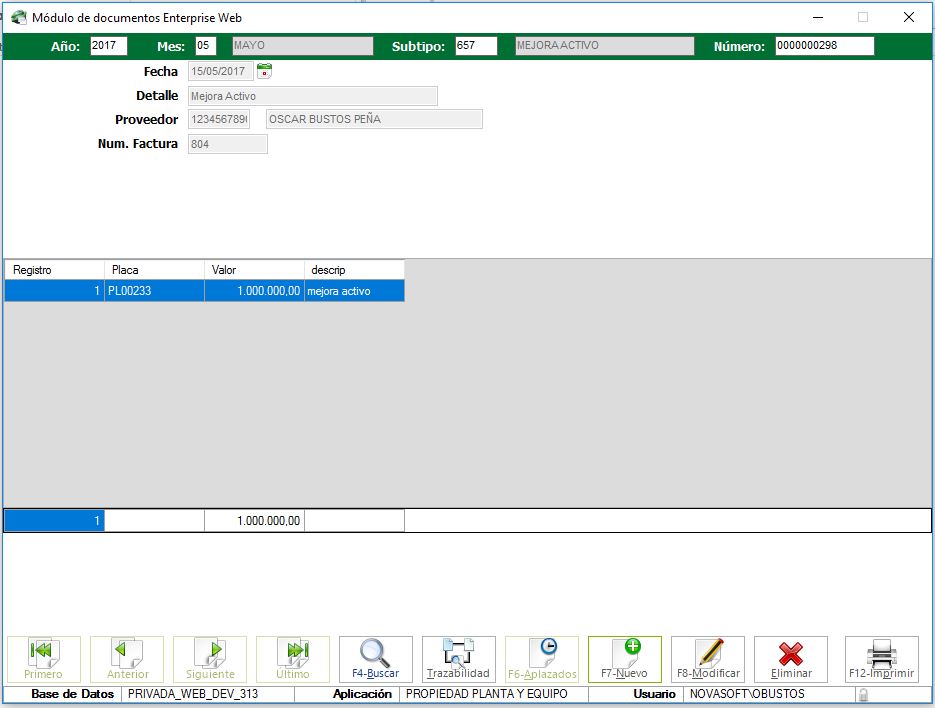Image resolution: width=935 pixels, height=708 pixels.
Task: Minimize the Módulo de documentos window
Action: [818, 17]
